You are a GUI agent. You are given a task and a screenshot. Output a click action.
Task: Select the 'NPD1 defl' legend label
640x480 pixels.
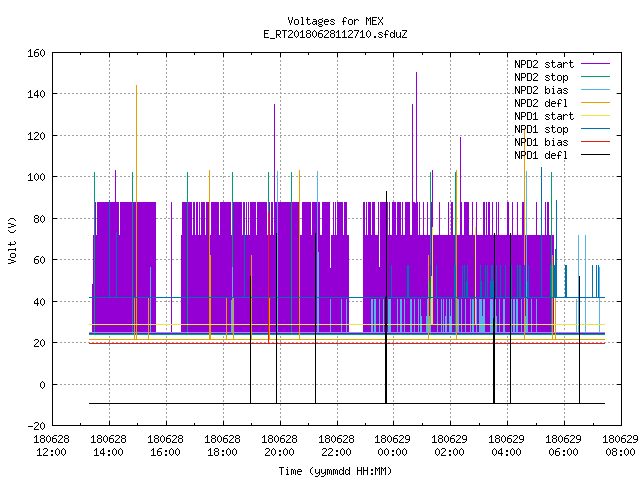pos(541,156)
